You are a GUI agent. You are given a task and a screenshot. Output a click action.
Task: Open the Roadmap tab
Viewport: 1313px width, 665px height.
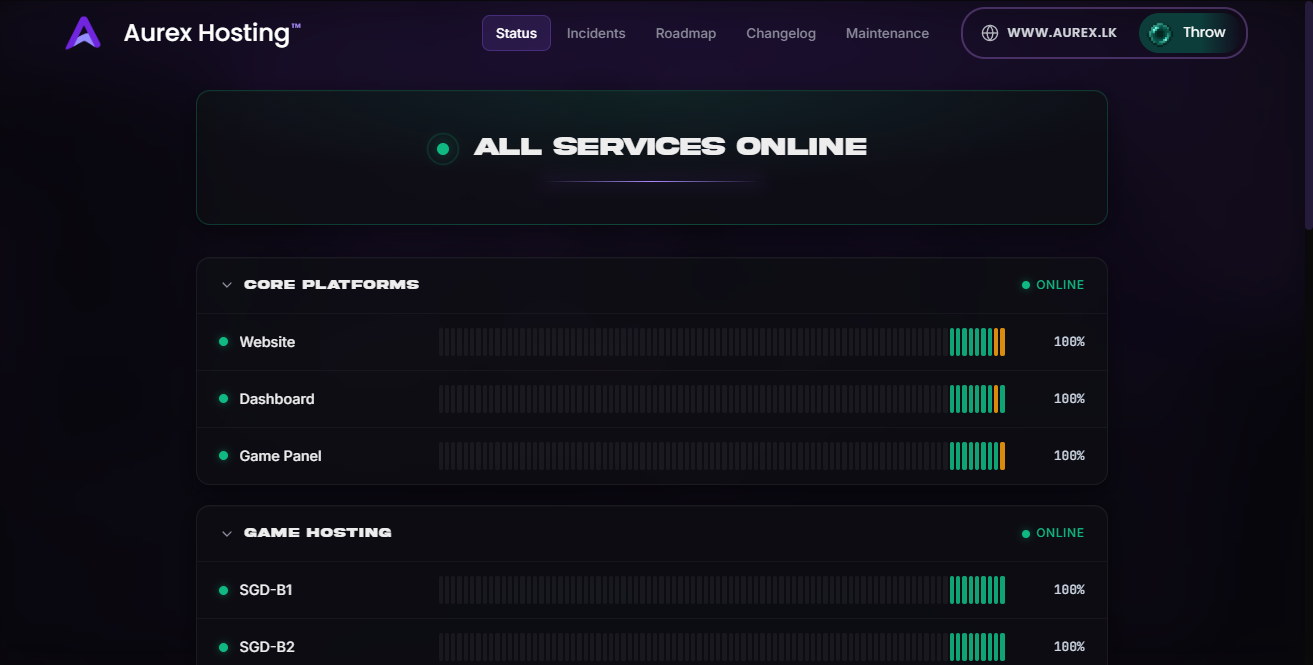pos(686,33)
